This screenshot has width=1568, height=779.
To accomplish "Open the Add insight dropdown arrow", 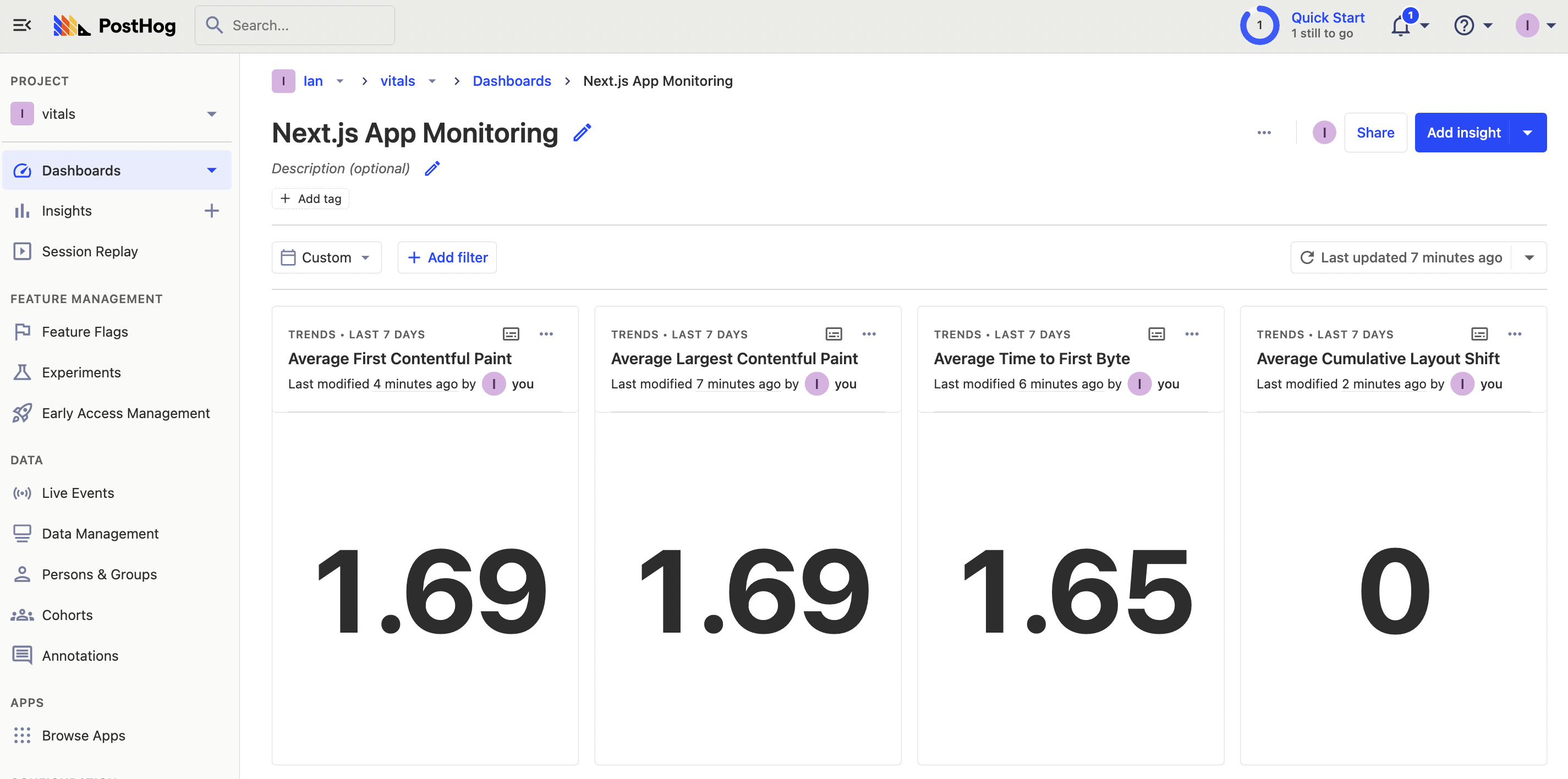I will click(1527, 133).
